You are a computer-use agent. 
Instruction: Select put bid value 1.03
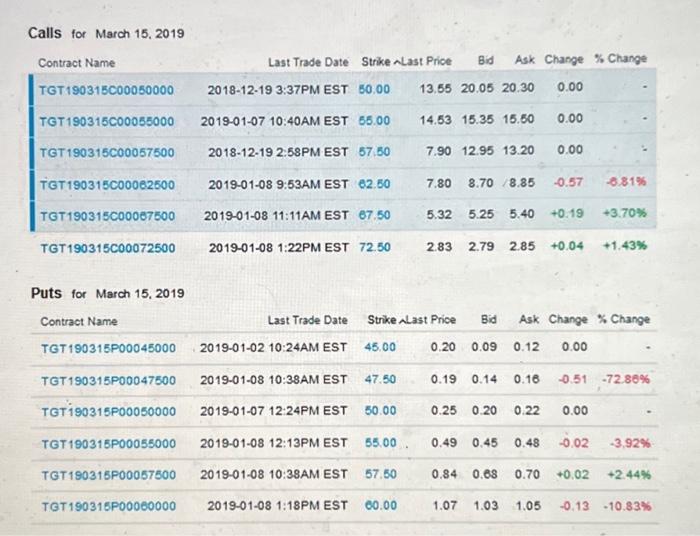(x=486, y=505)
